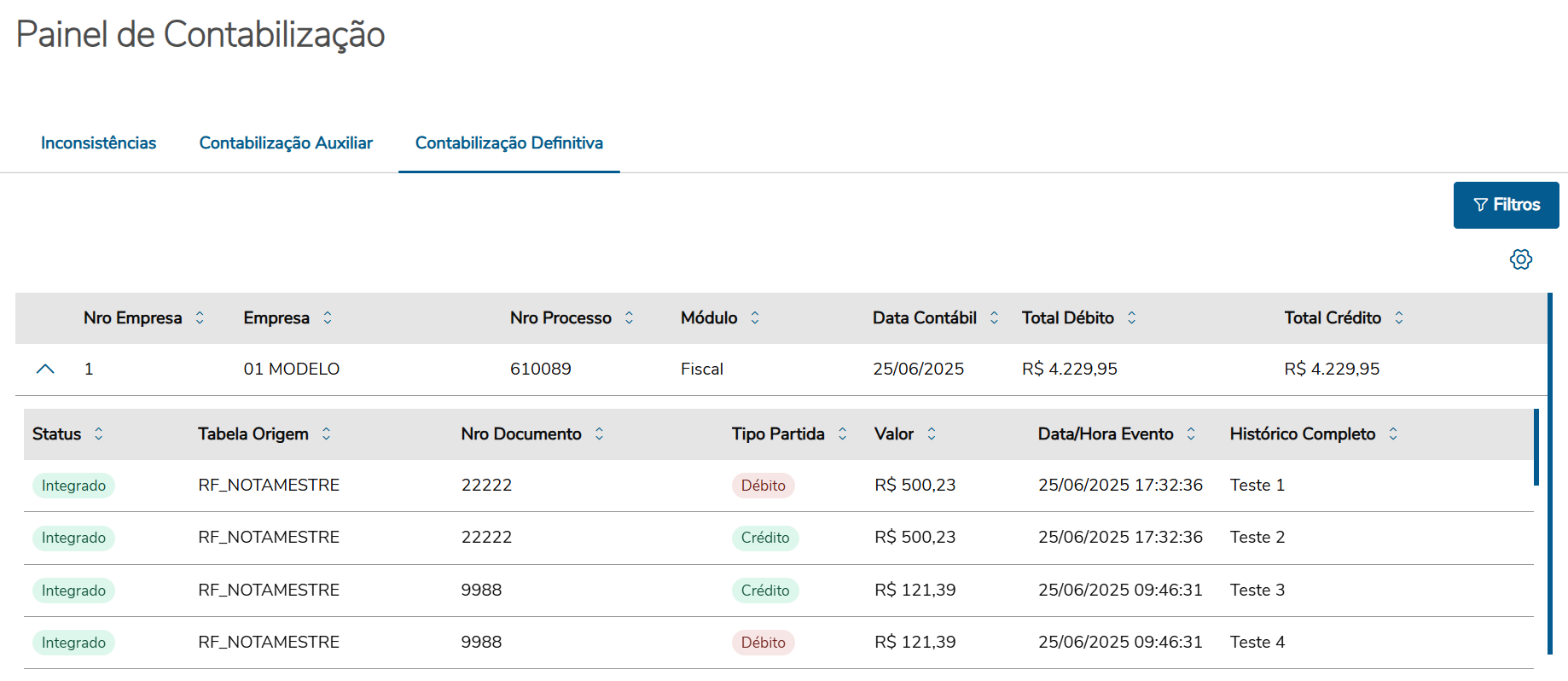Click the Fiscal module cell
Image resolution: width=1568 pixels, height=681 pixels.
click(x=702, y=369)
